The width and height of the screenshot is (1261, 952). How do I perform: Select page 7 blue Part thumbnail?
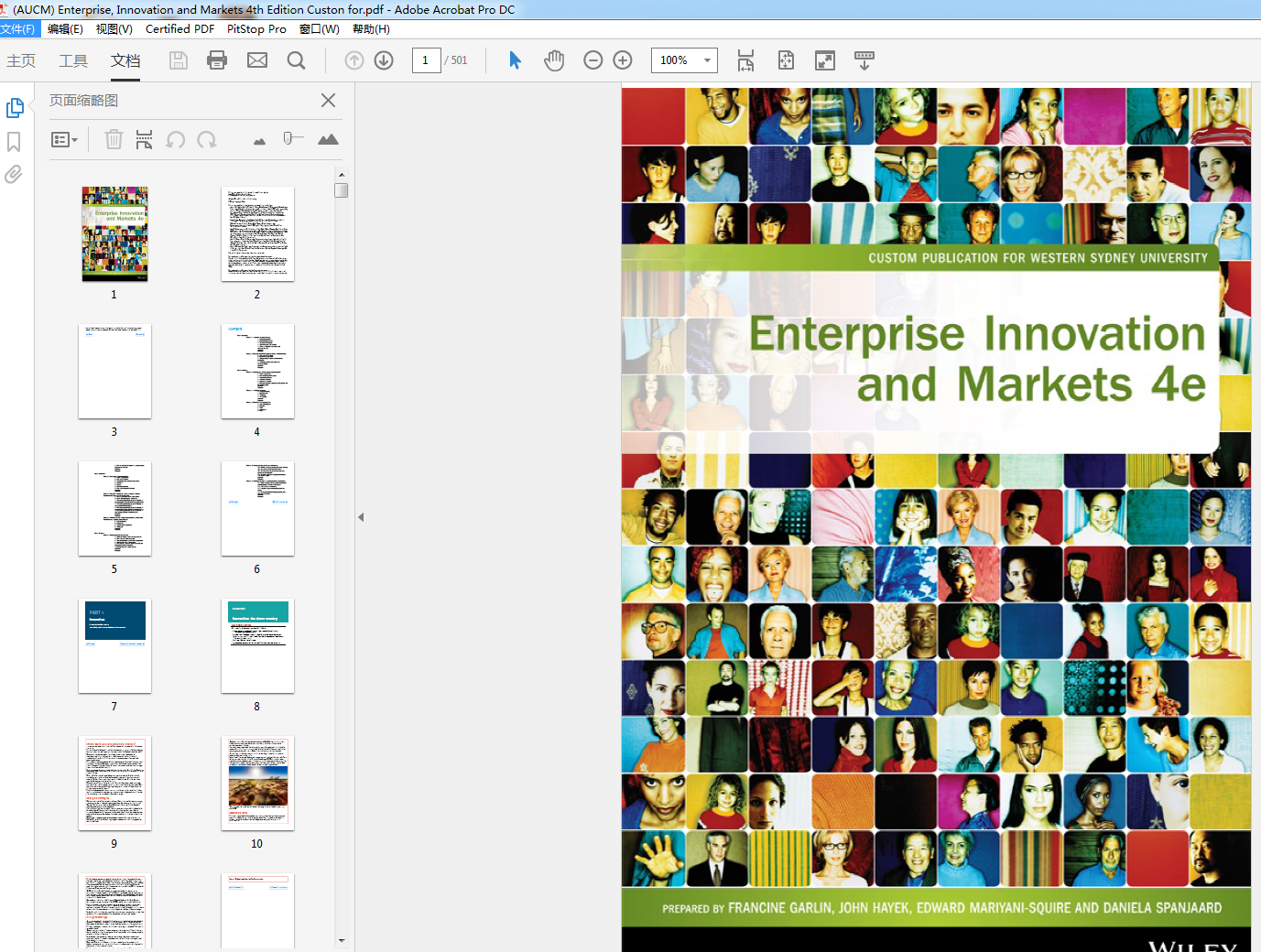pos(114,645)
